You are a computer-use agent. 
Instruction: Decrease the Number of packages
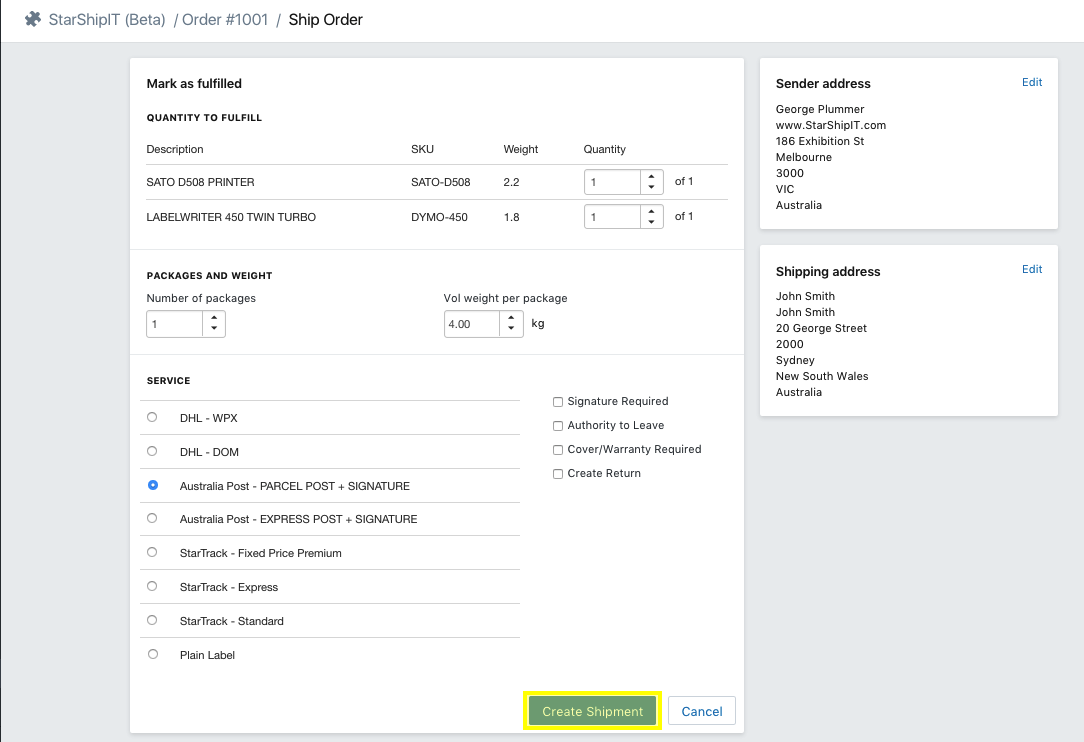pos(214,329)
